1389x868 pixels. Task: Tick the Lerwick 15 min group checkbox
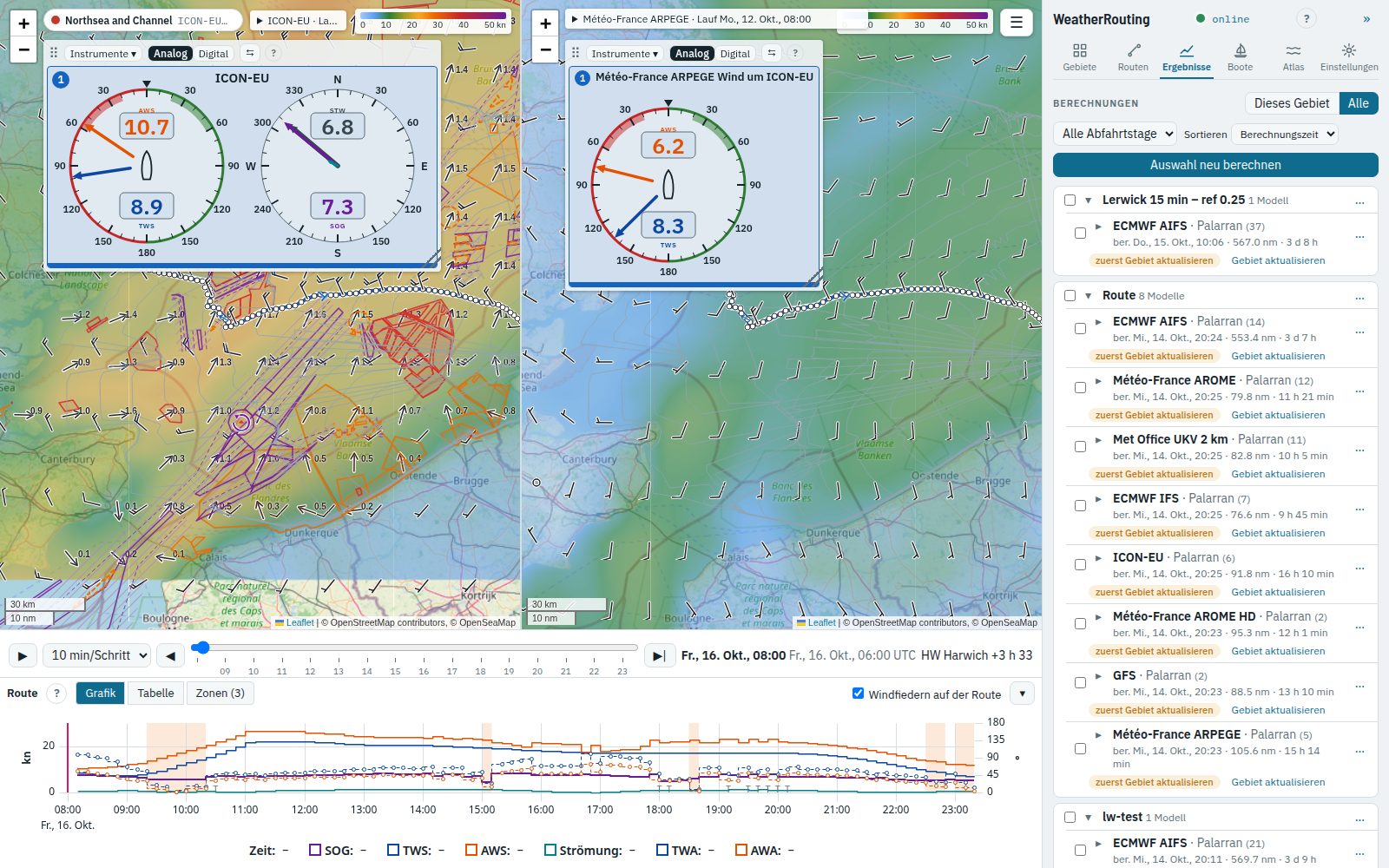click(1070, 200)
